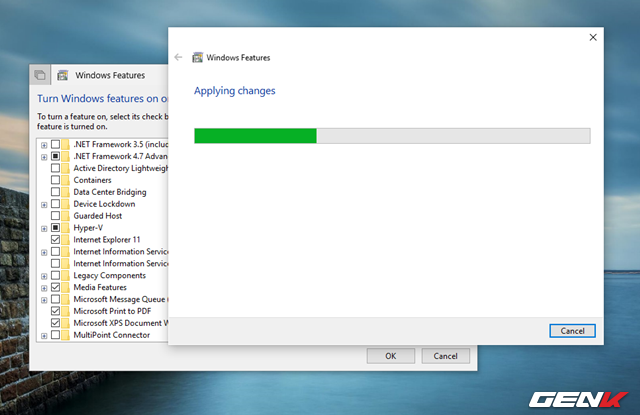Click the Device Lockdown folder icon

click(66, 204)
